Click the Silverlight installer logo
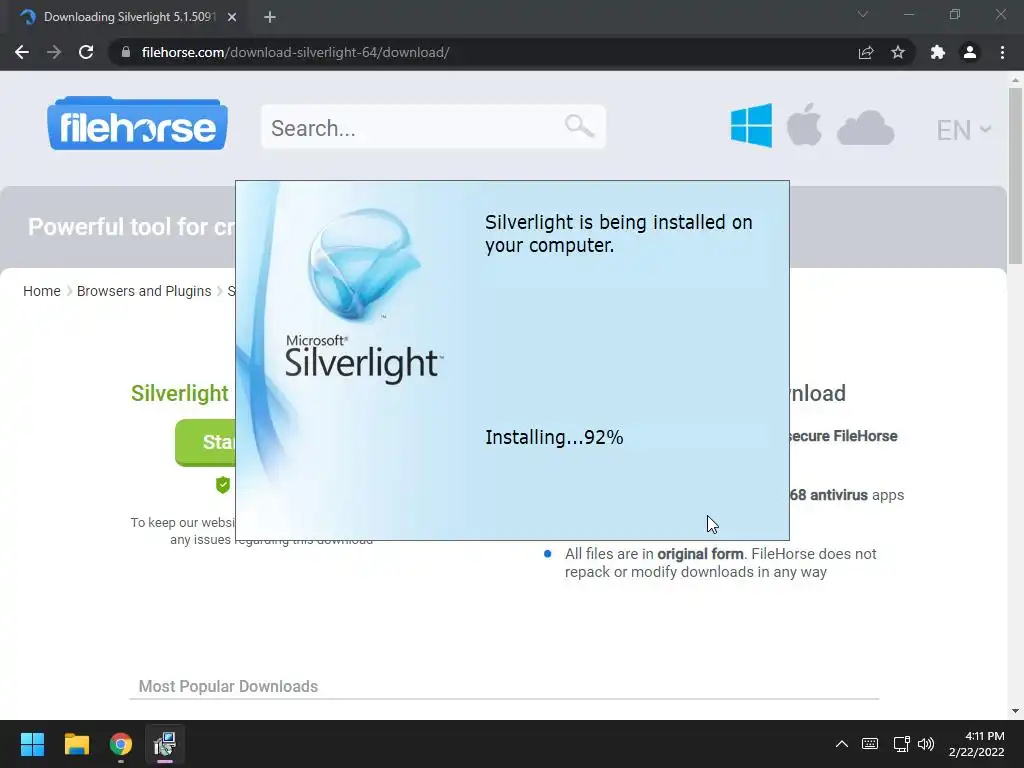The height and width of the screenshot is (768, 1024). 364,294
